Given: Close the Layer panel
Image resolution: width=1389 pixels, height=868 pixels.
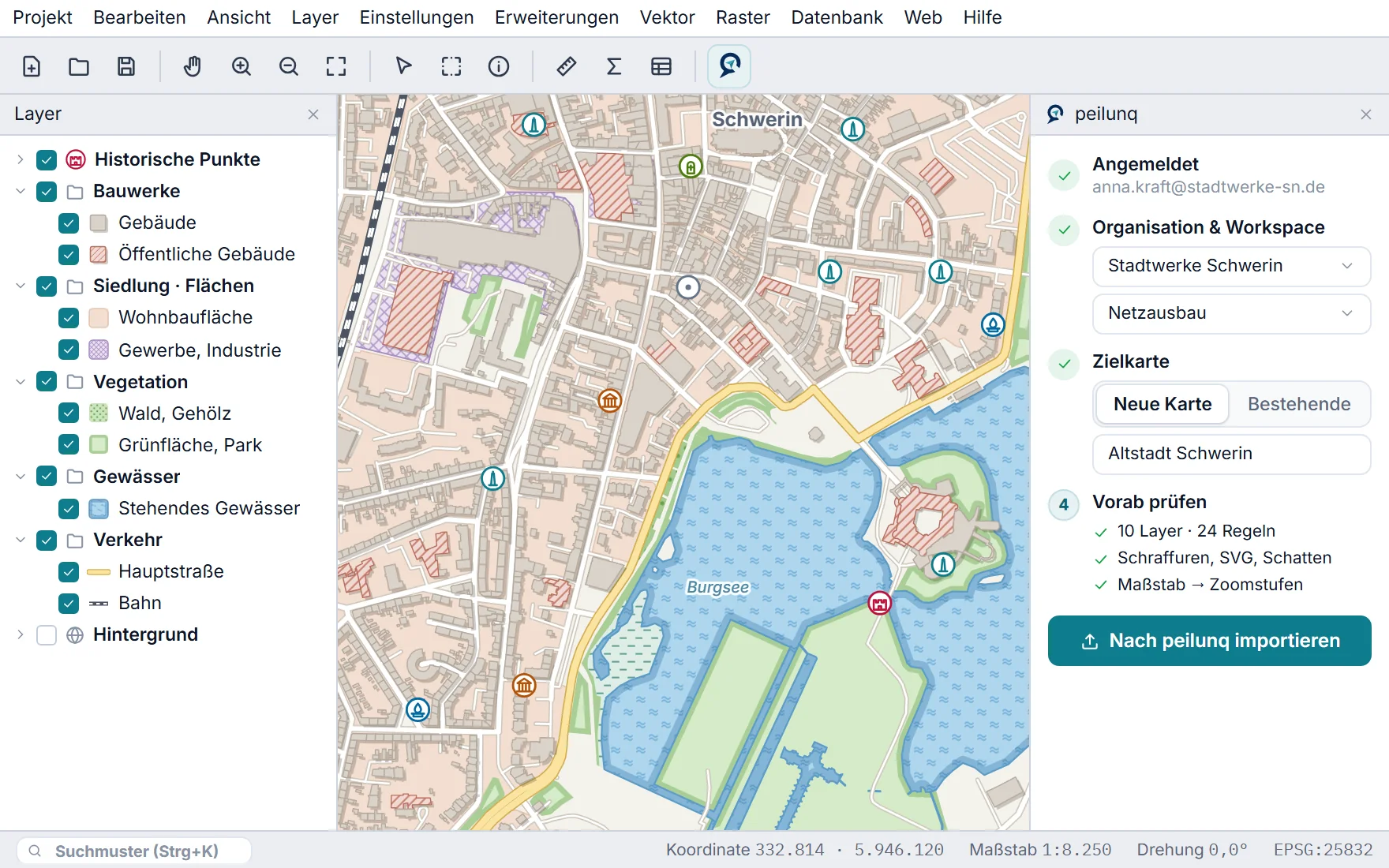Looking at the screenshot, I should (x=313, y=114).
